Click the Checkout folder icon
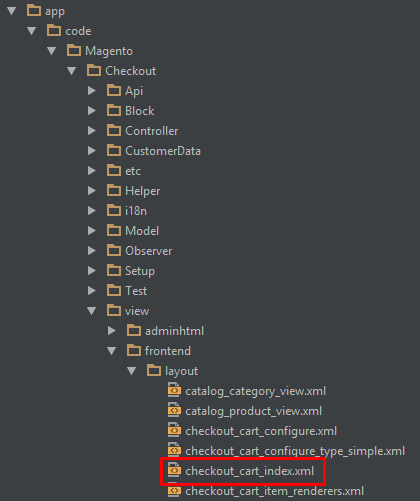 click(94, 70)
